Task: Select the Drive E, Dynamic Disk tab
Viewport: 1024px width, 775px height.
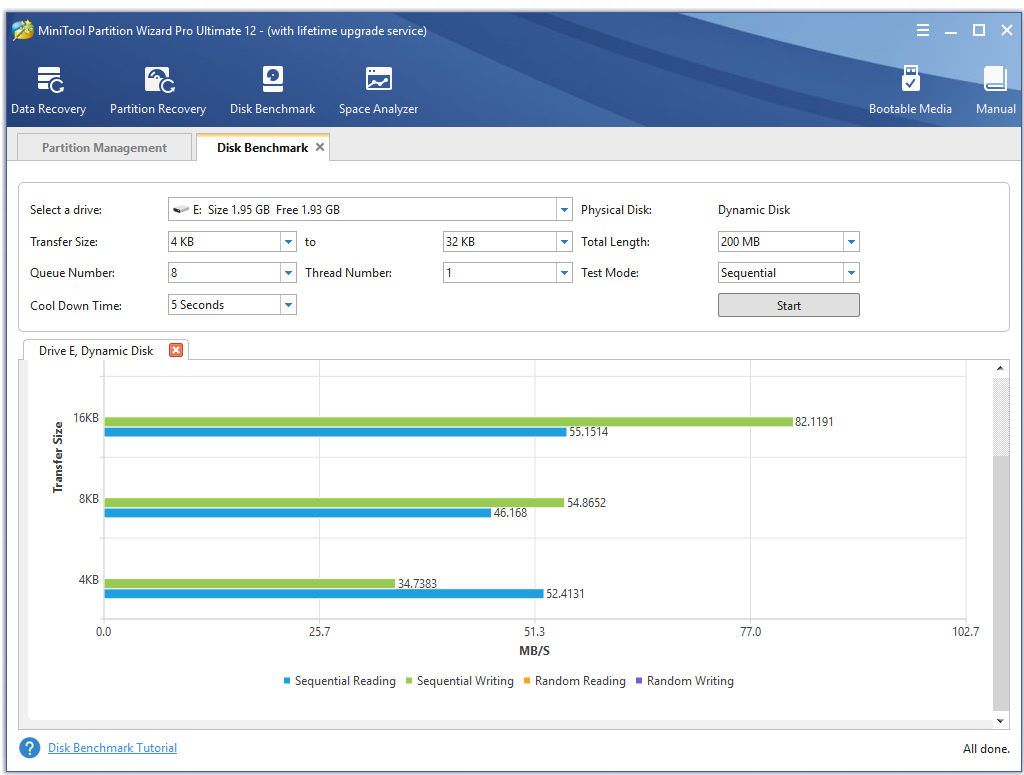Action: (x=96, y=351)
